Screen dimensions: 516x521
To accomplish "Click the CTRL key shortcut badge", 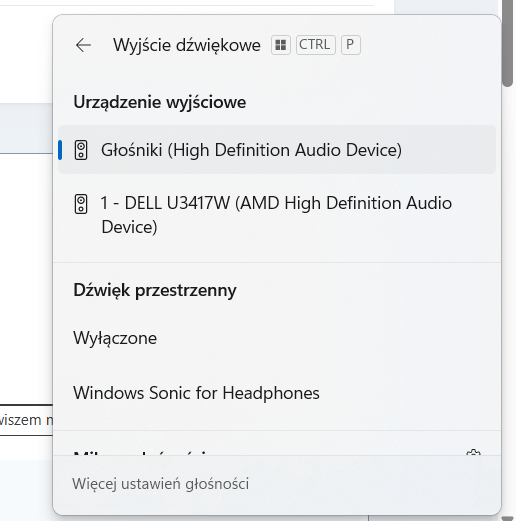I will (x=315, y=45).
